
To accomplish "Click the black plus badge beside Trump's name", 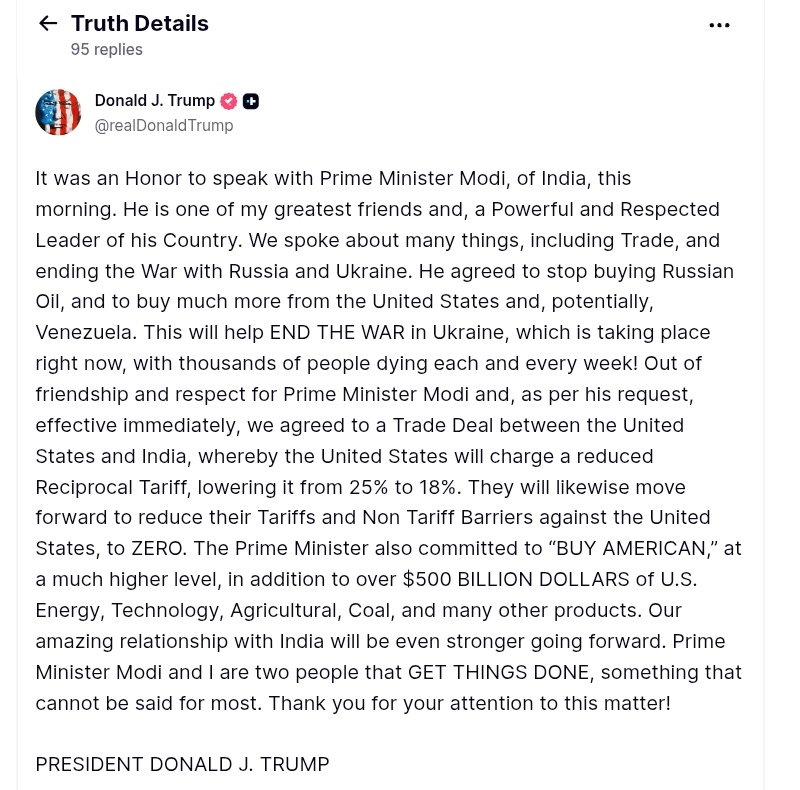I will [251, 101].
